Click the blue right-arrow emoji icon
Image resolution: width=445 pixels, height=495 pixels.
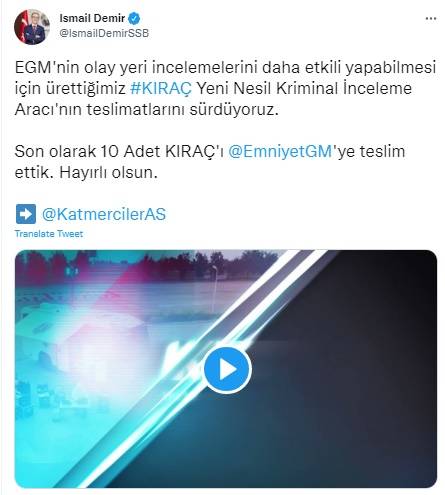pos(26,214)
